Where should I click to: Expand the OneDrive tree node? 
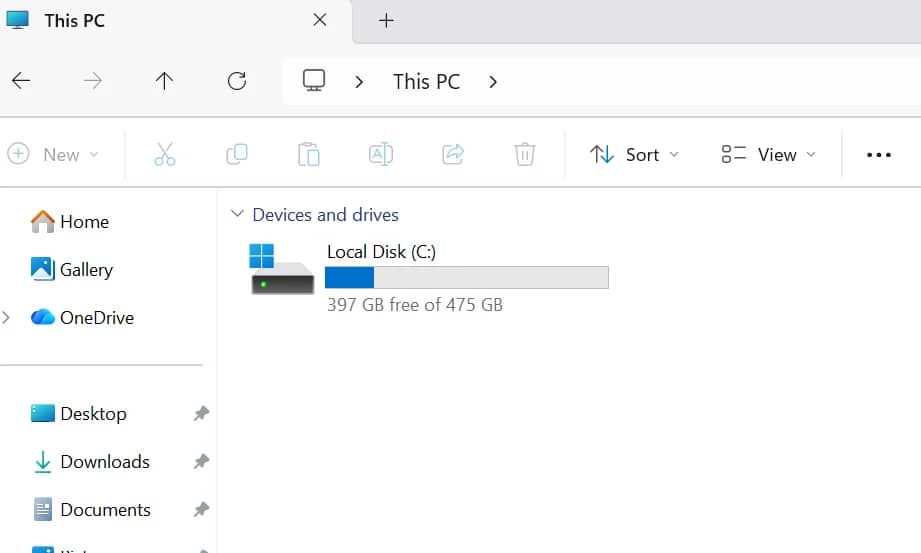coord(6,318)
